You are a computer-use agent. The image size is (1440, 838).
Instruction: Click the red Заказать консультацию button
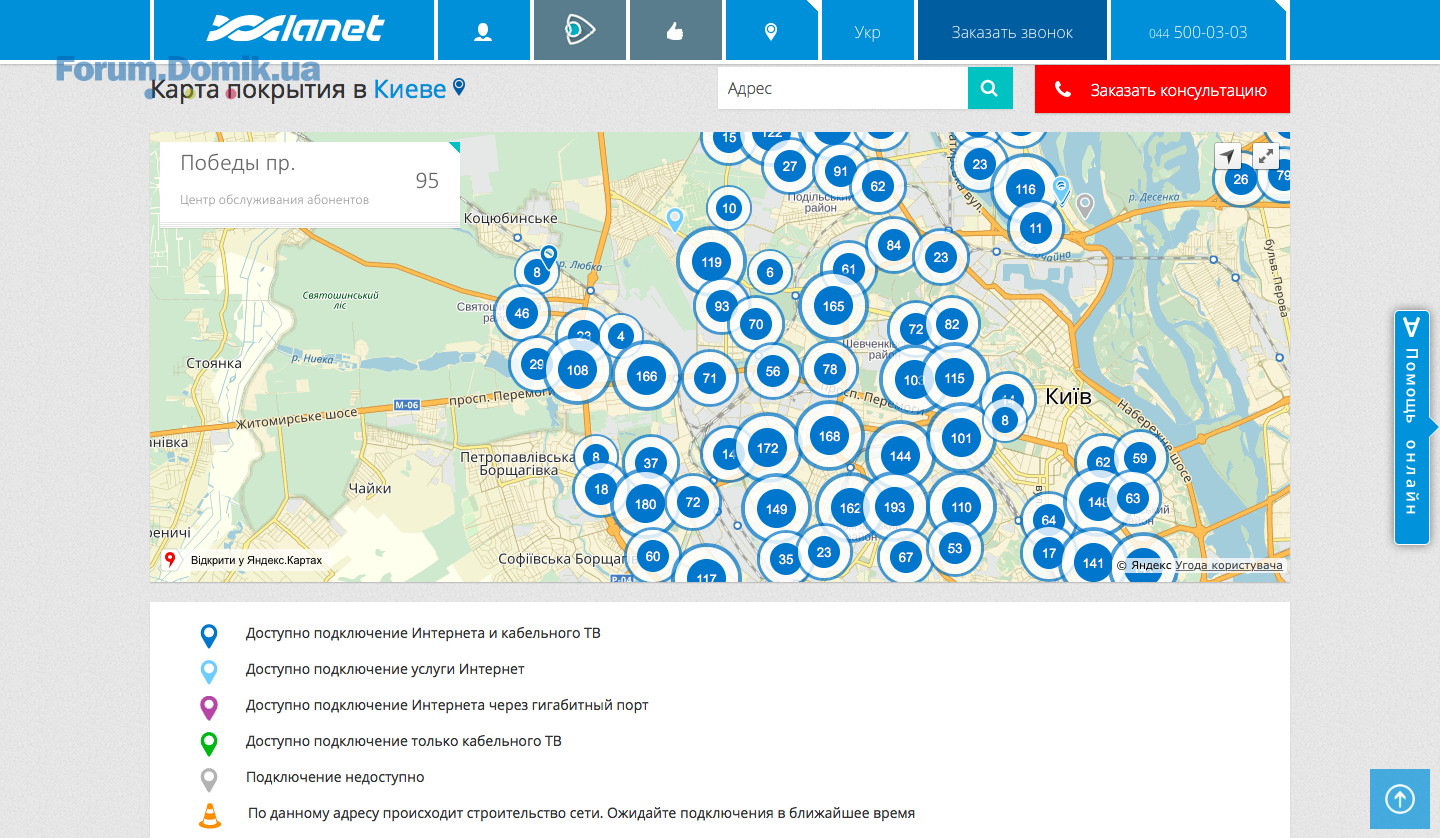click(x=1162, y=90)
